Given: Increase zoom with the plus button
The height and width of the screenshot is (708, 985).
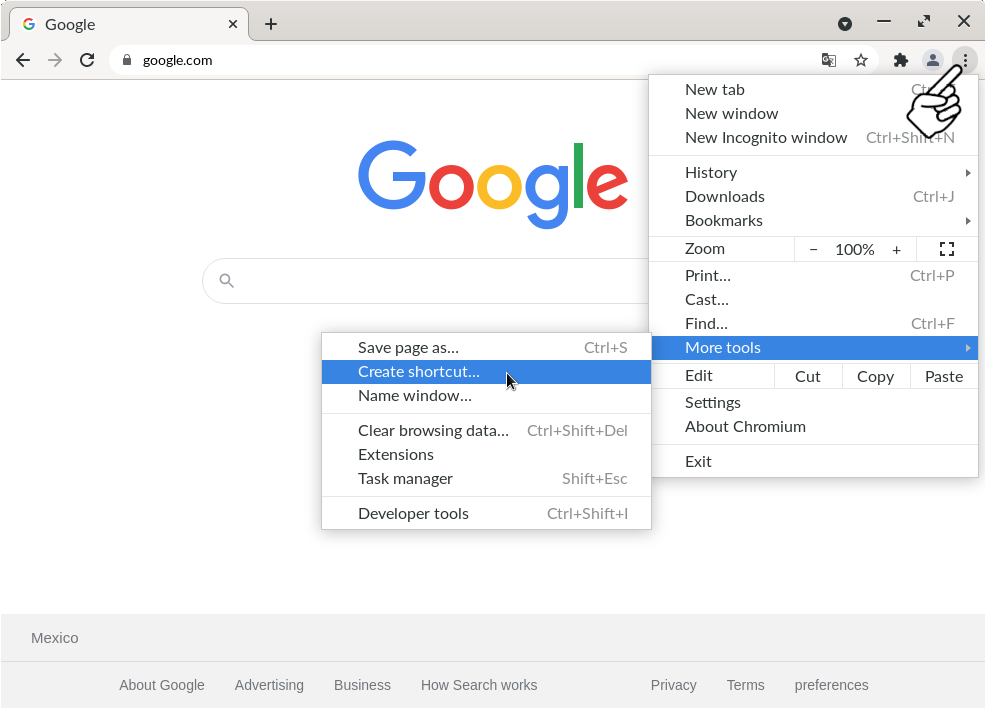Looking at the screenshot, I should pyautogui.click(x=896, y=249).
